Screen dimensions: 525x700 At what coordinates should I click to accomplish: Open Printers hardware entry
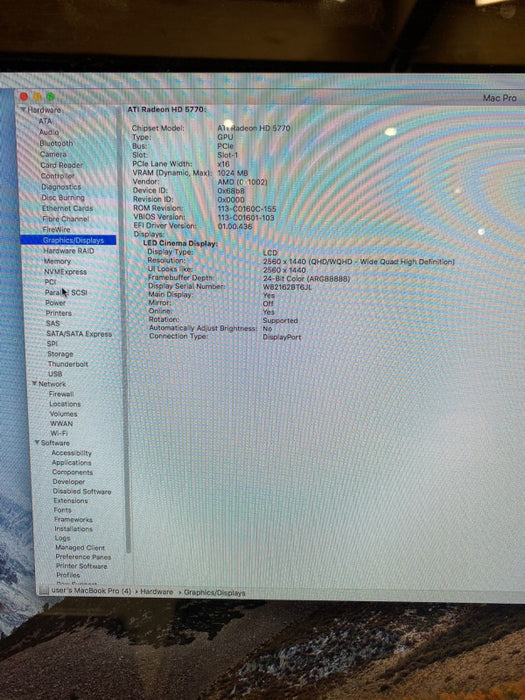coord(58,313)
